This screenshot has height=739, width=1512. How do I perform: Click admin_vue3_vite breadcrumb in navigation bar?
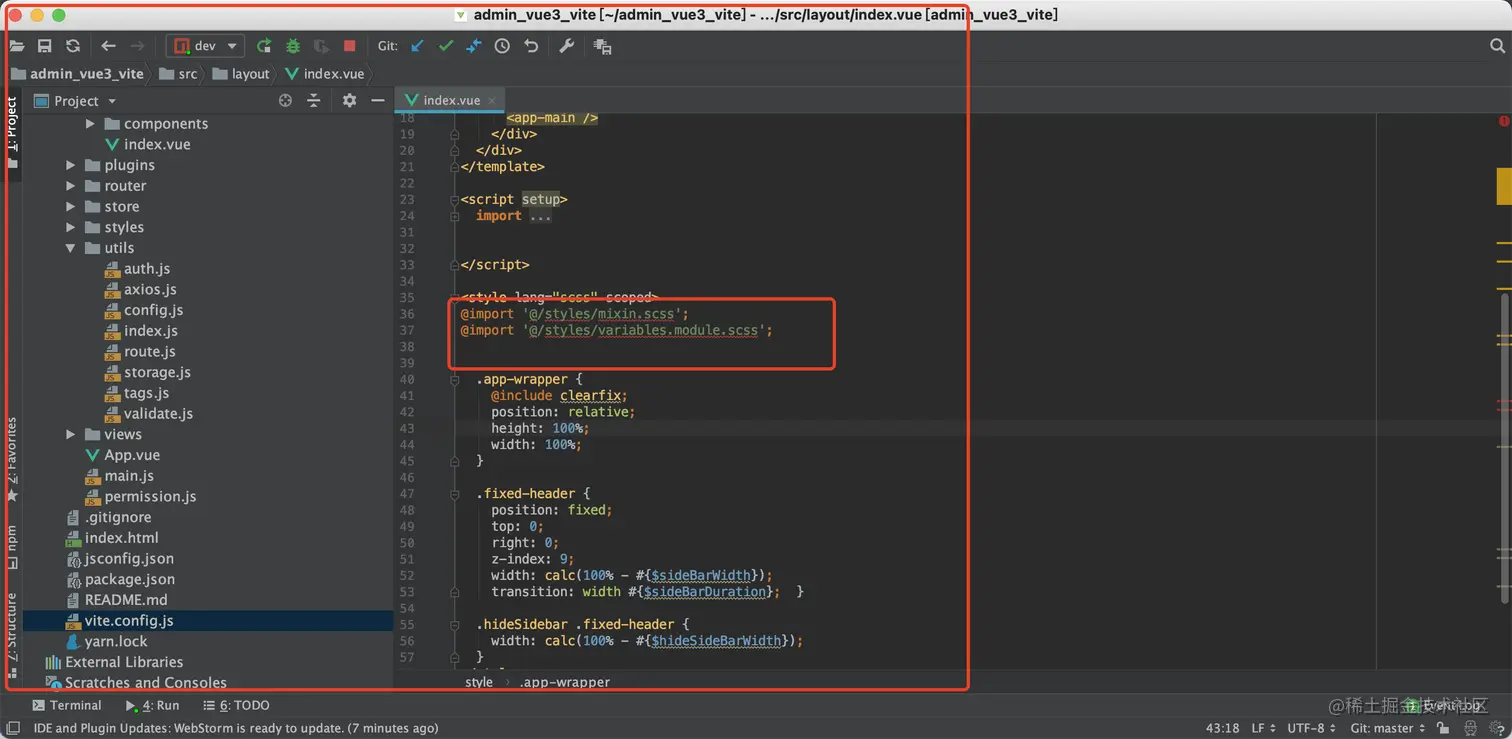point(77,74)
